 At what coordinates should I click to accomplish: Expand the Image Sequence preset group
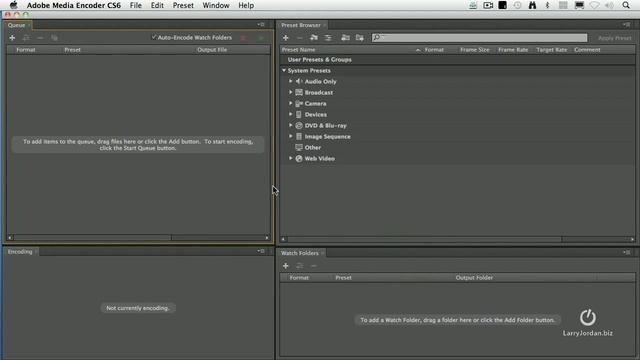(x=291, y=136)
